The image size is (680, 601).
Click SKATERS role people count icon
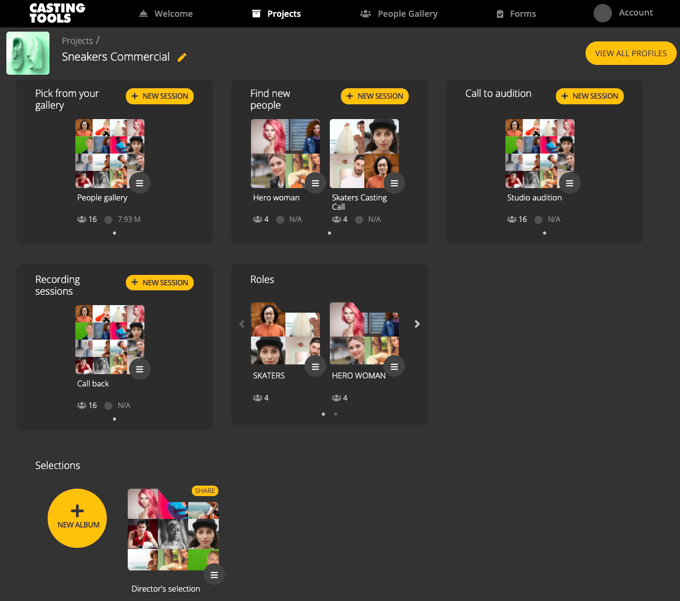pos(258,398)
